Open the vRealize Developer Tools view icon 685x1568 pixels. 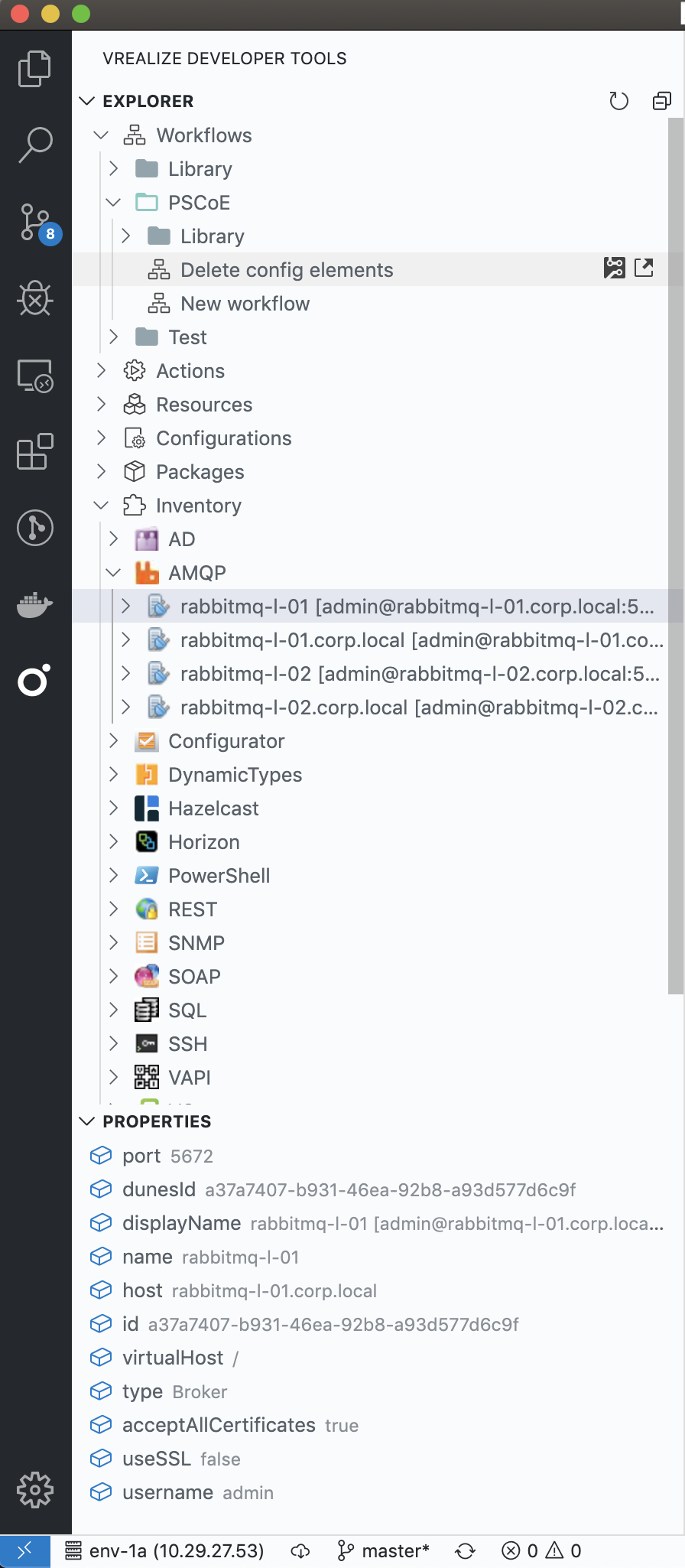(x=35, y=680)
